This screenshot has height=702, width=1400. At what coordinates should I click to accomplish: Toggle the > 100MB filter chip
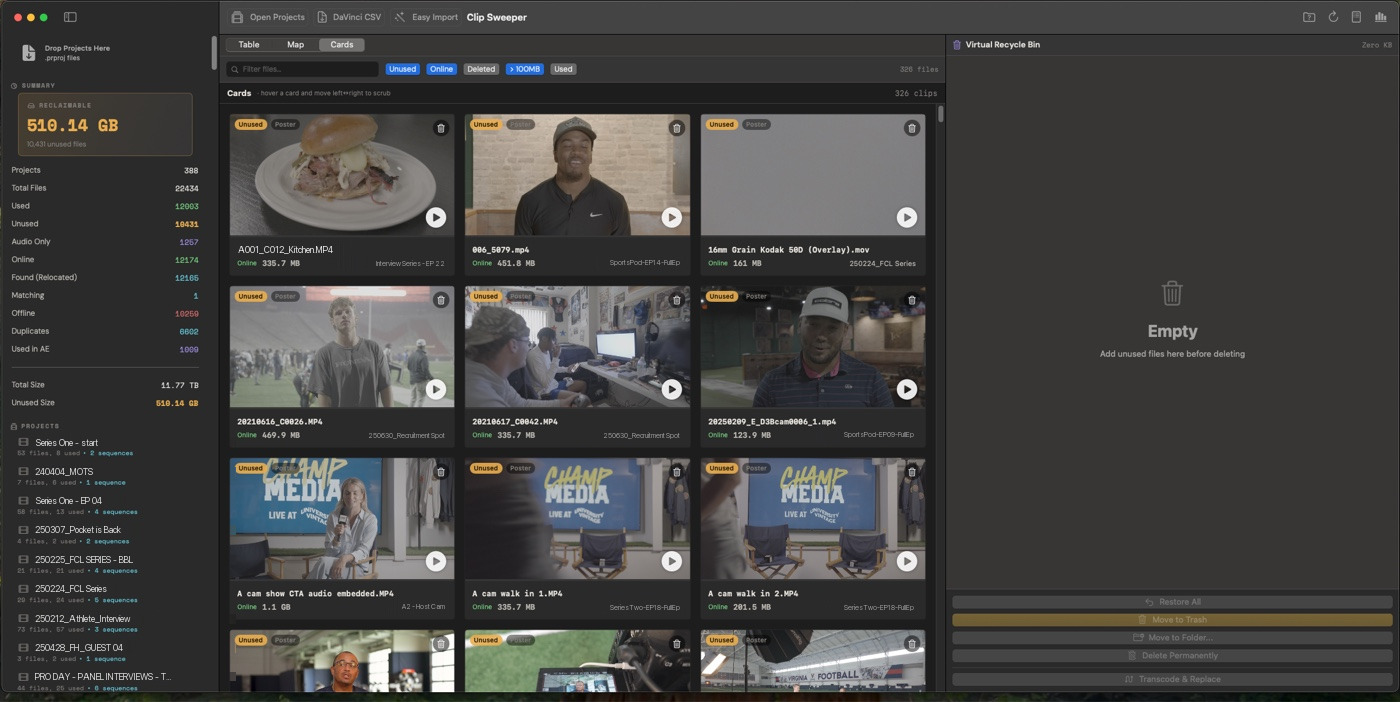pos(524,69)
